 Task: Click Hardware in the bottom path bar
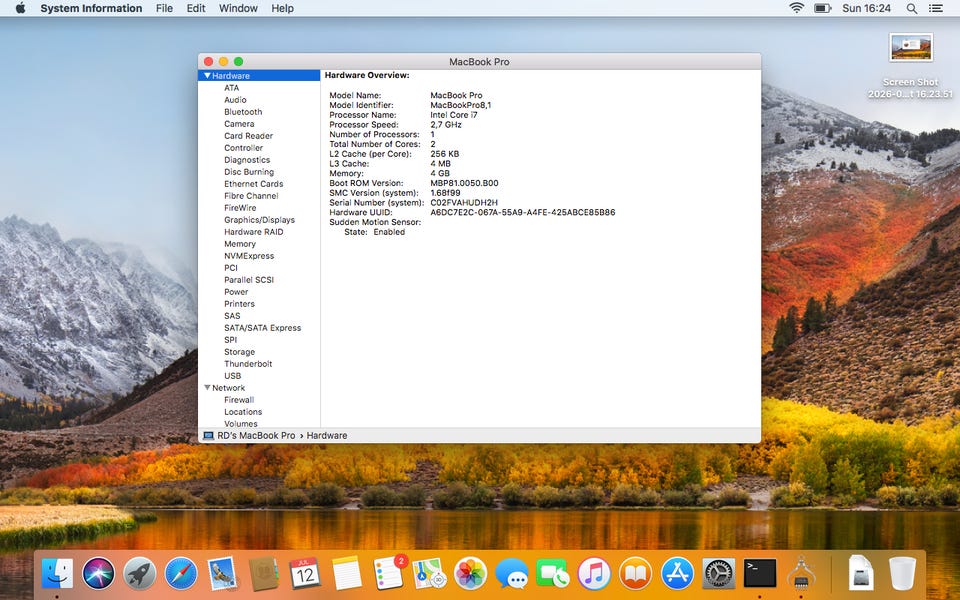(x=326, y=435)
